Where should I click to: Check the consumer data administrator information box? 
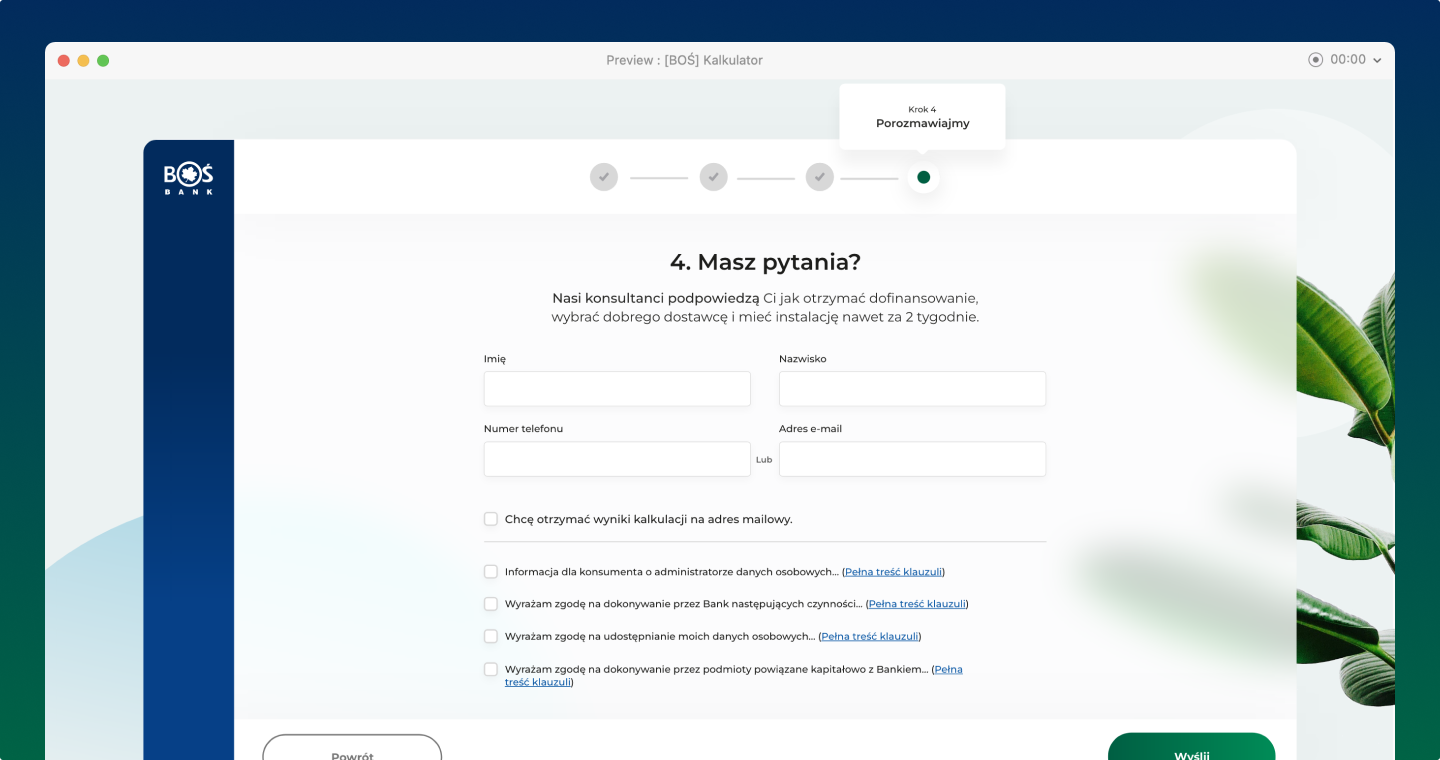pos(491,572)
